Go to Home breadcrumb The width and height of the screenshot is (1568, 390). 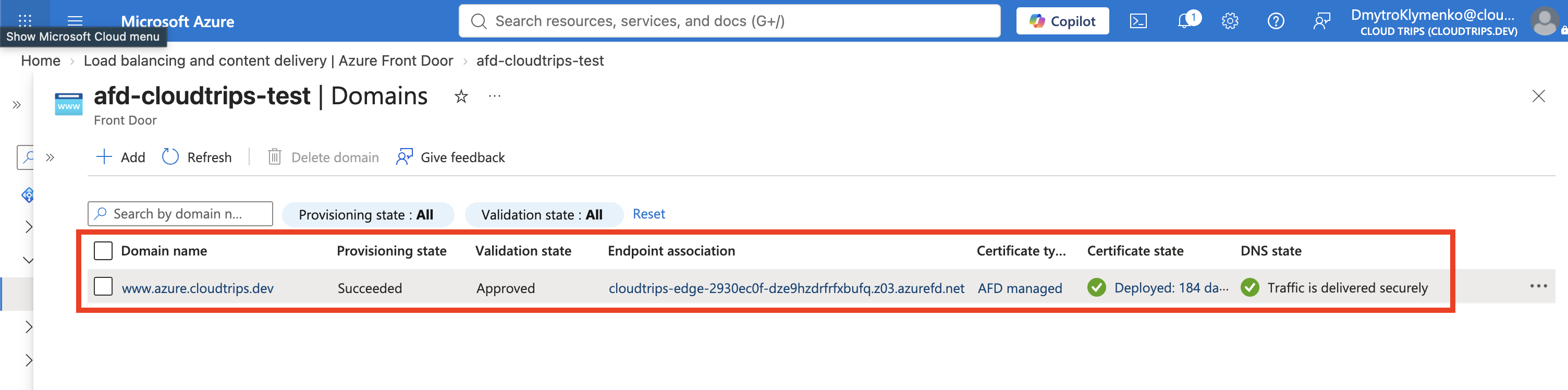coord(41,61)
